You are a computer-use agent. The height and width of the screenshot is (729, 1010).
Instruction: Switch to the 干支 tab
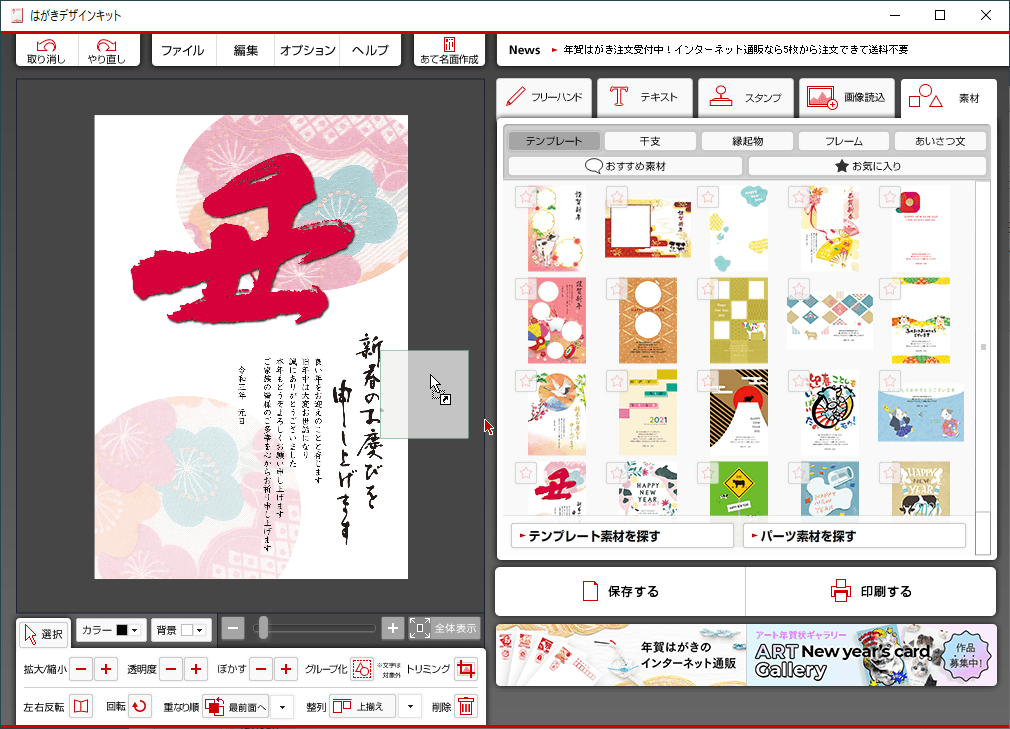(650, 141)
